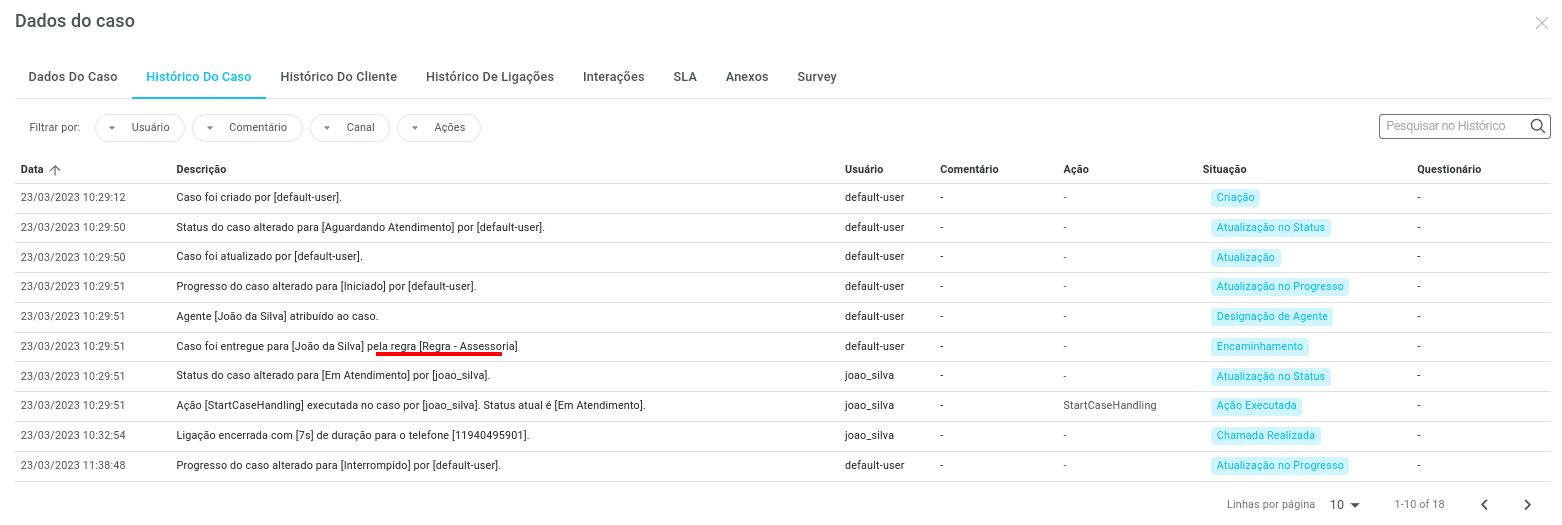This screenshot has height=525, width=1562.
Task: Expand the Ações filter dropdown
Action: (439, 128)
